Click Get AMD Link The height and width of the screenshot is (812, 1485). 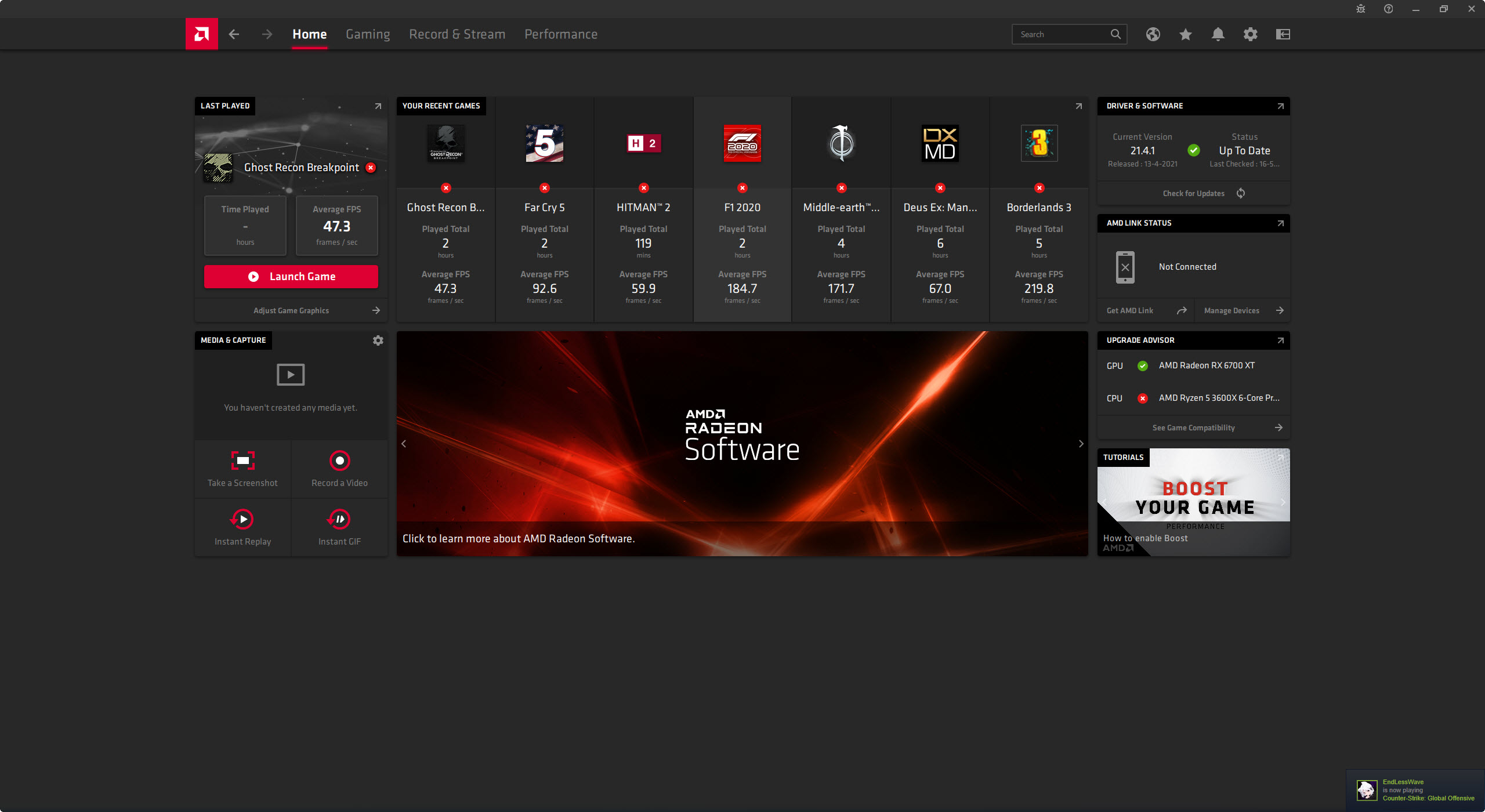[1146, 311]
